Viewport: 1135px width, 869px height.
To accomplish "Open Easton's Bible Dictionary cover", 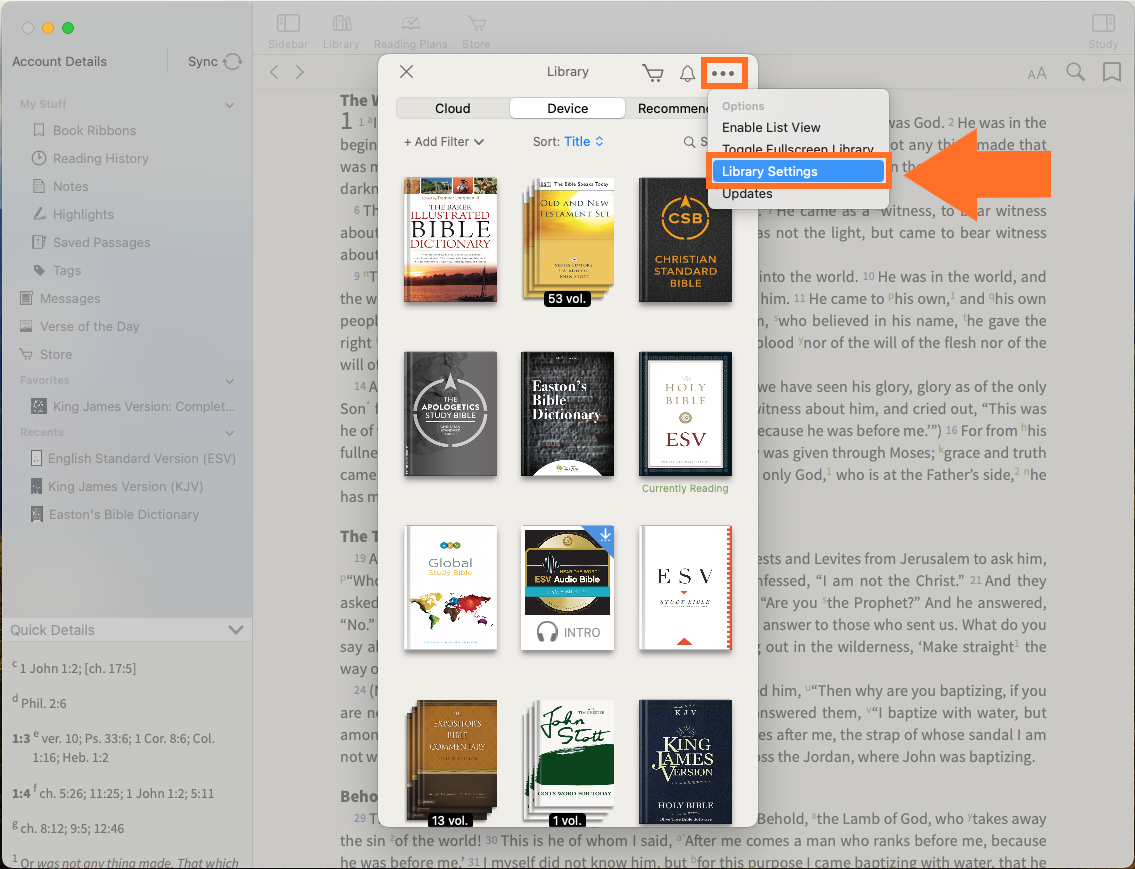I will tap(568, 414).
